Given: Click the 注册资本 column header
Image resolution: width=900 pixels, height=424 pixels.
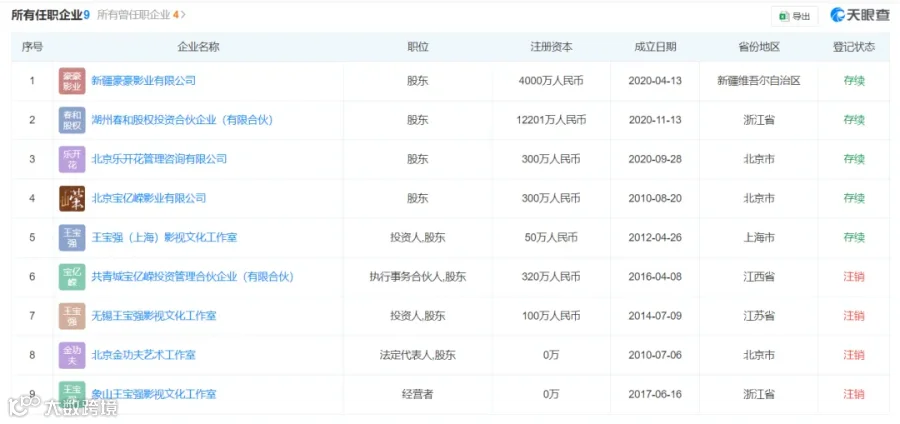Looking at the screenshot, I should tap(551, 47).
